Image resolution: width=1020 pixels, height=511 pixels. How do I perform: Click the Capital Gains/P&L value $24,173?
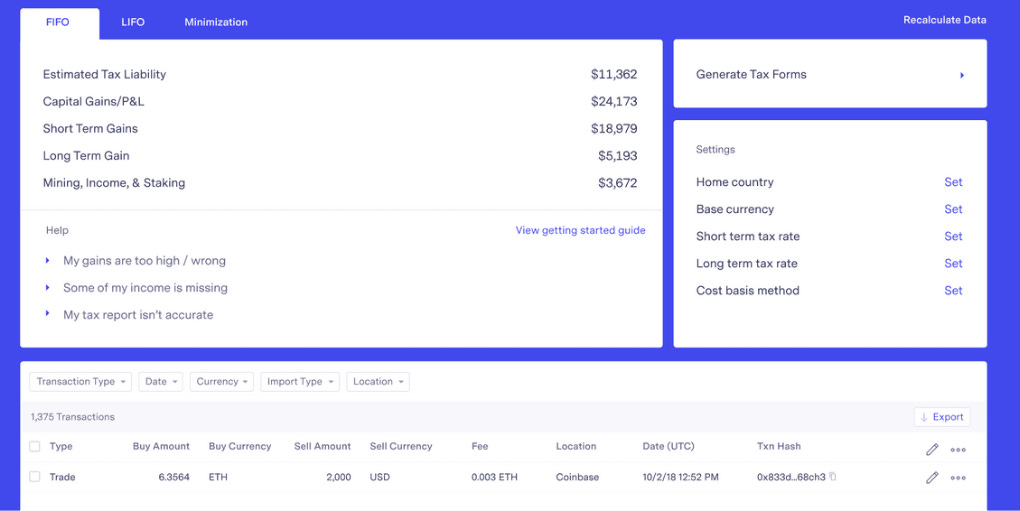click(x=614, y=101)
